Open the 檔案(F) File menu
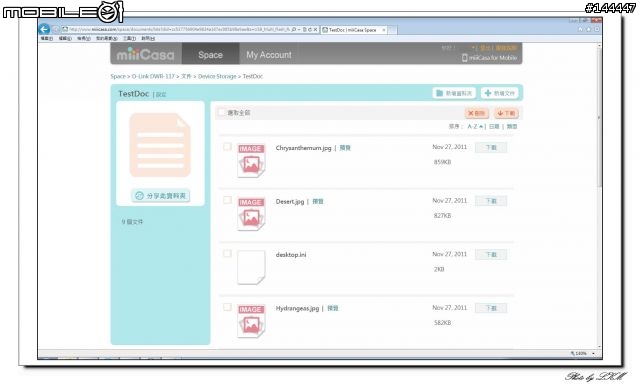The width and height of the screenshot is (640, 388). [x=47, y=38]
